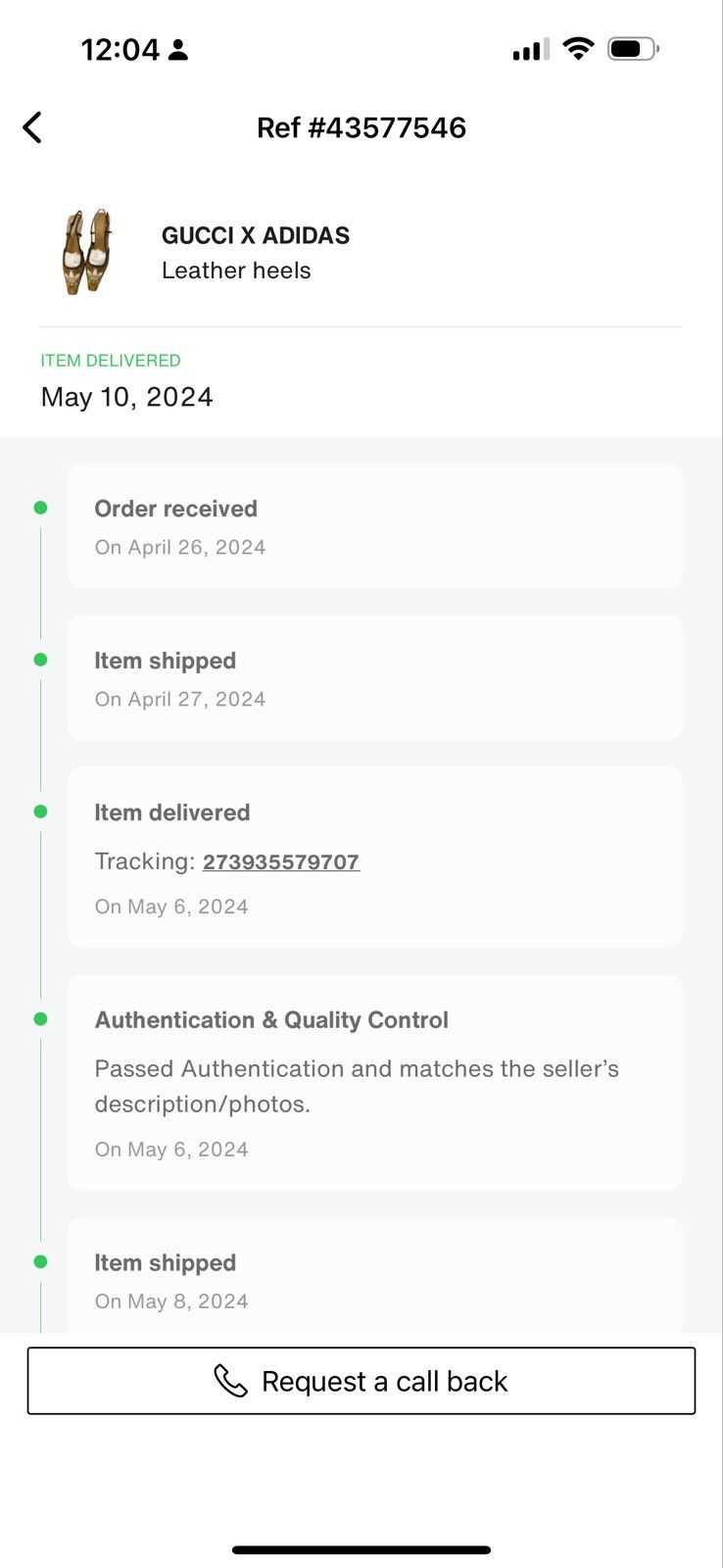Open the Authentication & Quality Control card
The width and height of the screenshot is (723, 1568).
375,1083
